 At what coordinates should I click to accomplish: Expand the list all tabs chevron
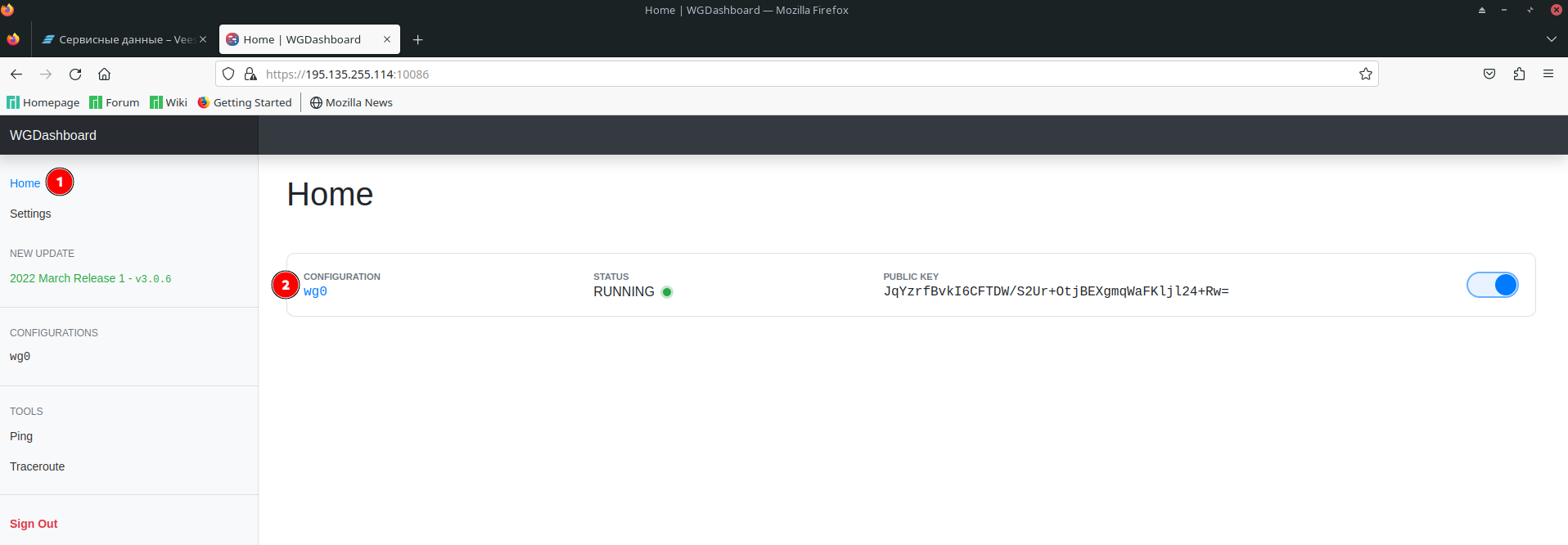(1552, 39)
